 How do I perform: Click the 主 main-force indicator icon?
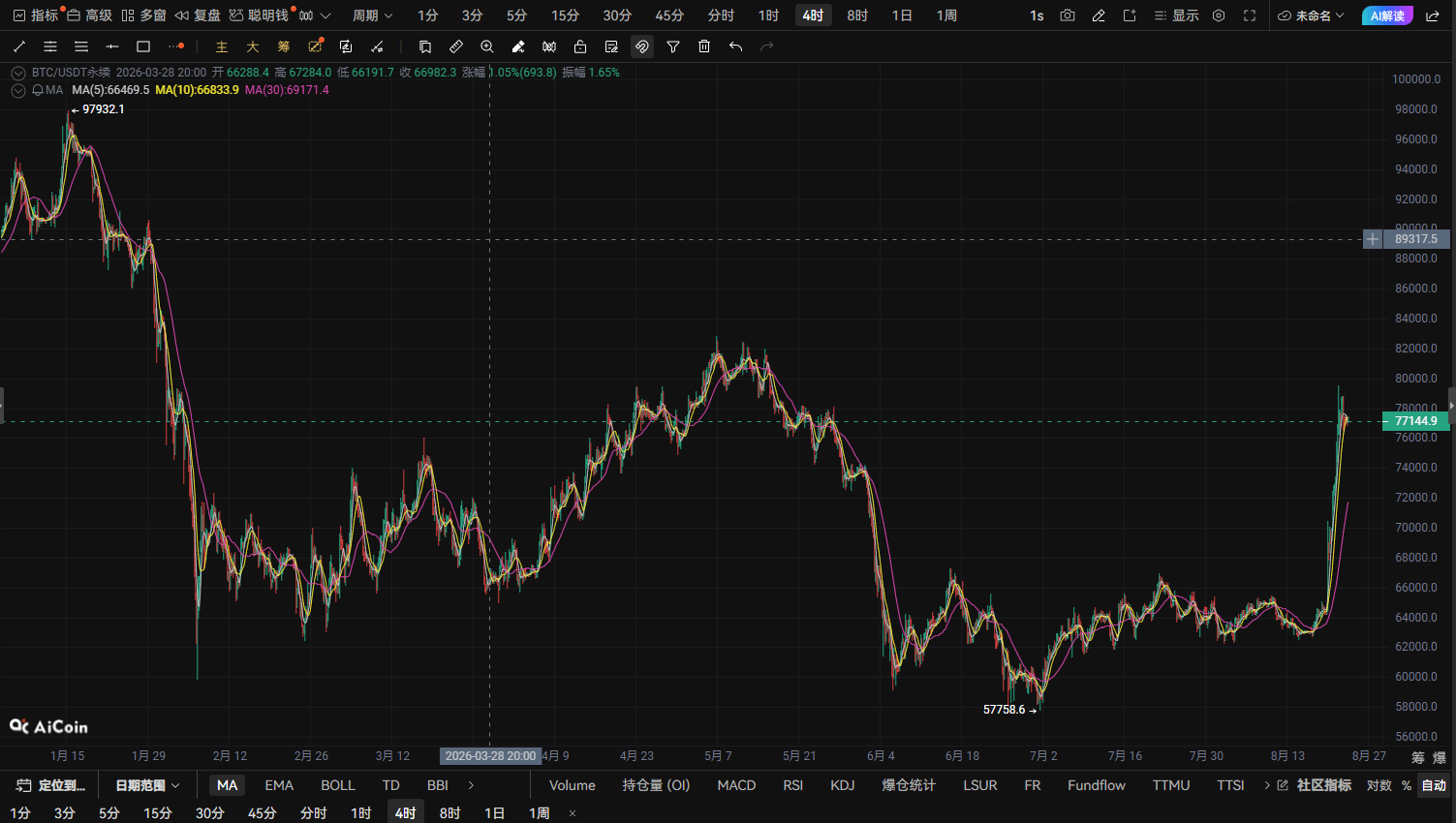[222, 46]
